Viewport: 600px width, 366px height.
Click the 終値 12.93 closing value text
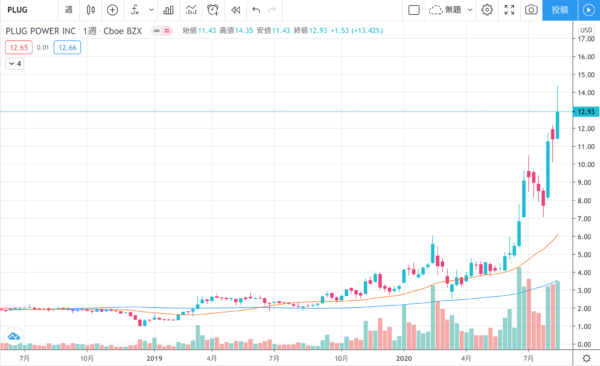coord(310,31)
